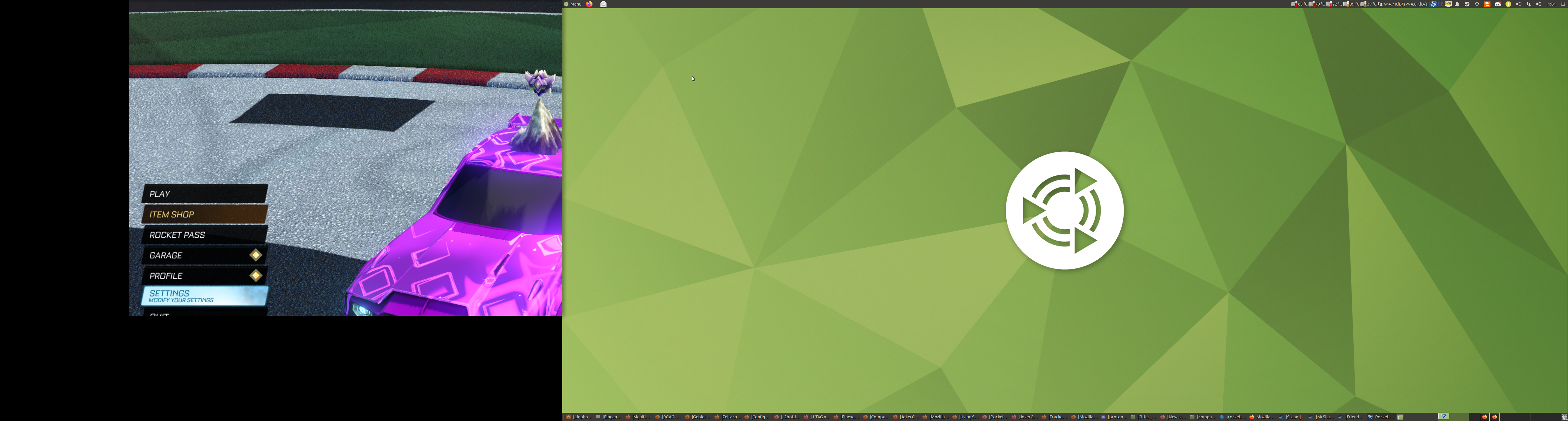Click SETTINGS to modify your settings
1568x421 pixels.
coord(204,296)
